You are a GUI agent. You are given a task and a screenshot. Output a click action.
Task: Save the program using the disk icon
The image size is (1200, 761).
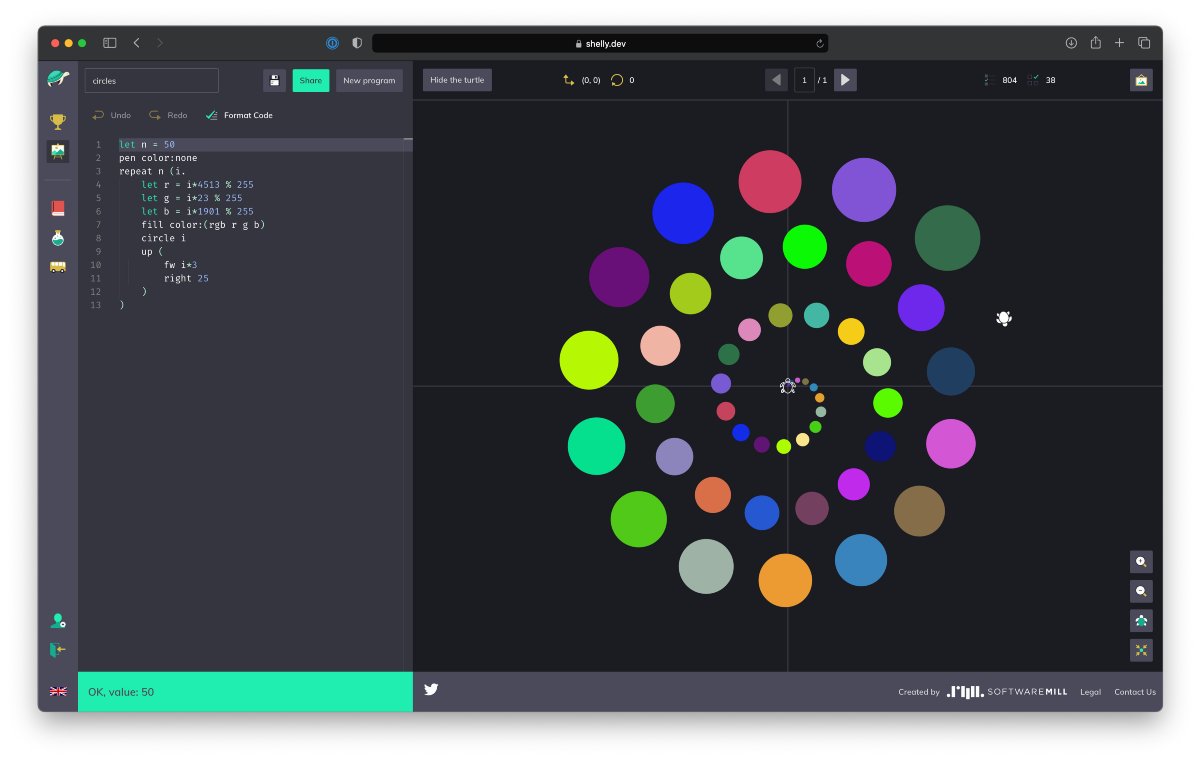(x=274, y=80)
